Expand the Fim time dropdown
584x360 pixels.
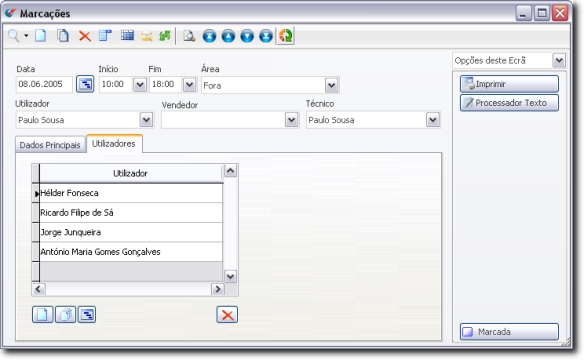click(x=190, y=85)
